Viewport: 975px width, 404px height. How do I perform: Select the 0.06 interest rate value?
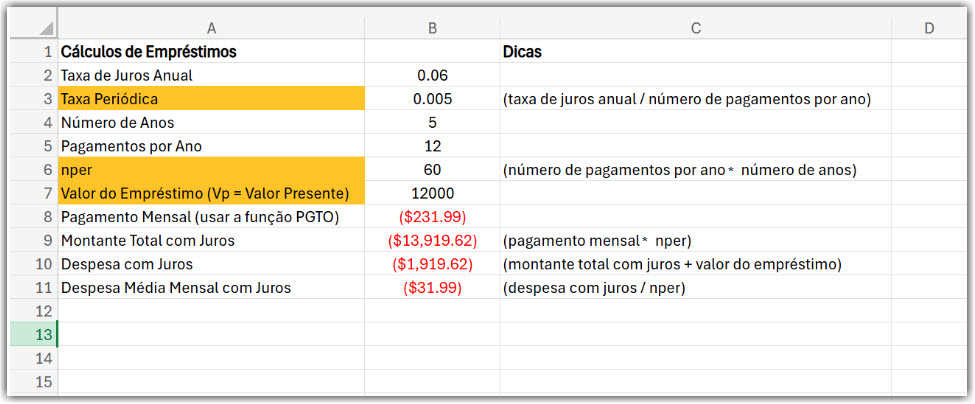point(432,75)
